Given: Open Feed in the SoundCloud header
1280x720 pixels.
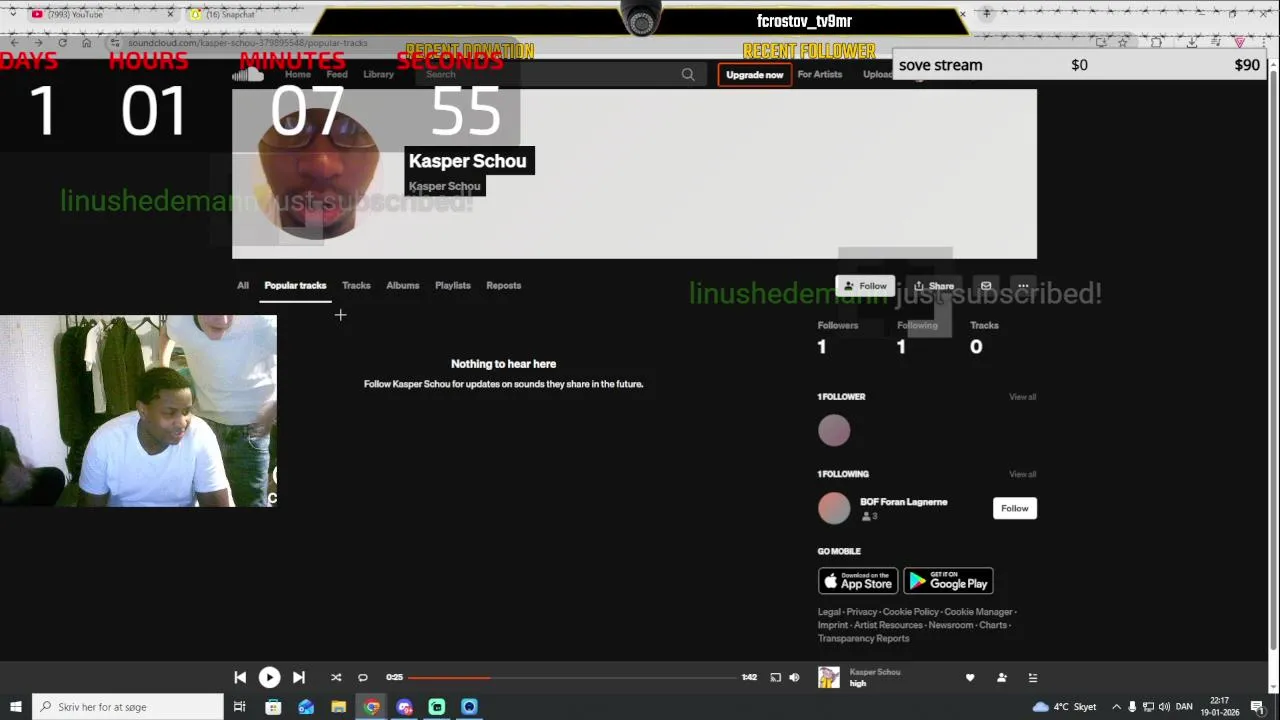Looking at the screenshot, I should click(337, 74).
